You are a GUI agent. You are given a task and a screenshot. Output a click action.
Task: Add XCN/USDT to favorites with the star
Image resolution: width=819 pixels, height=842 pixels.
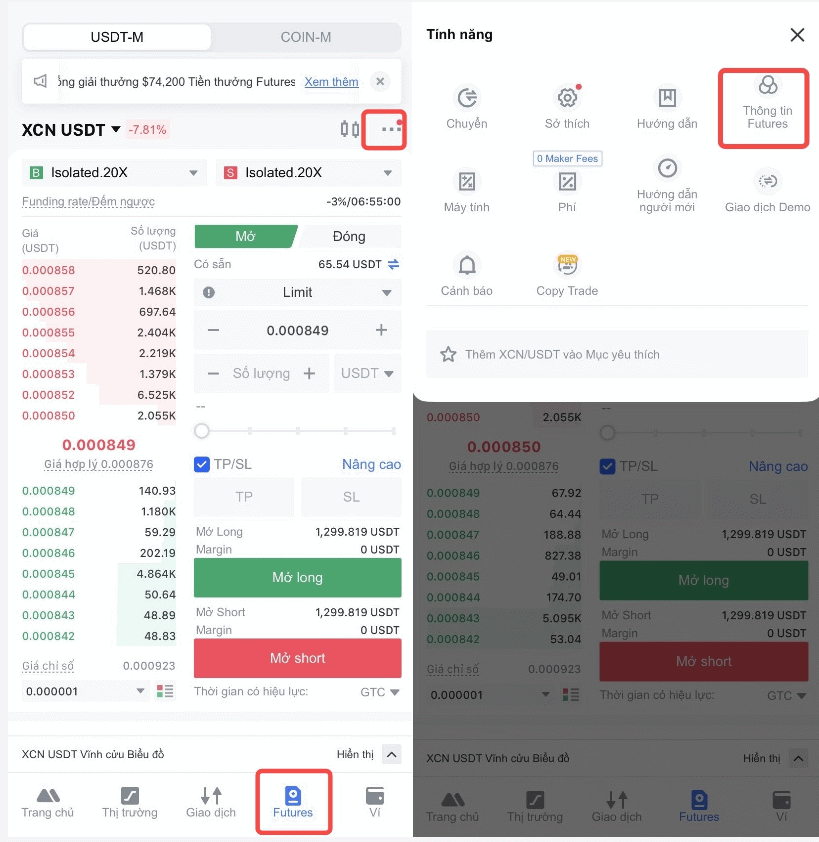448,354
